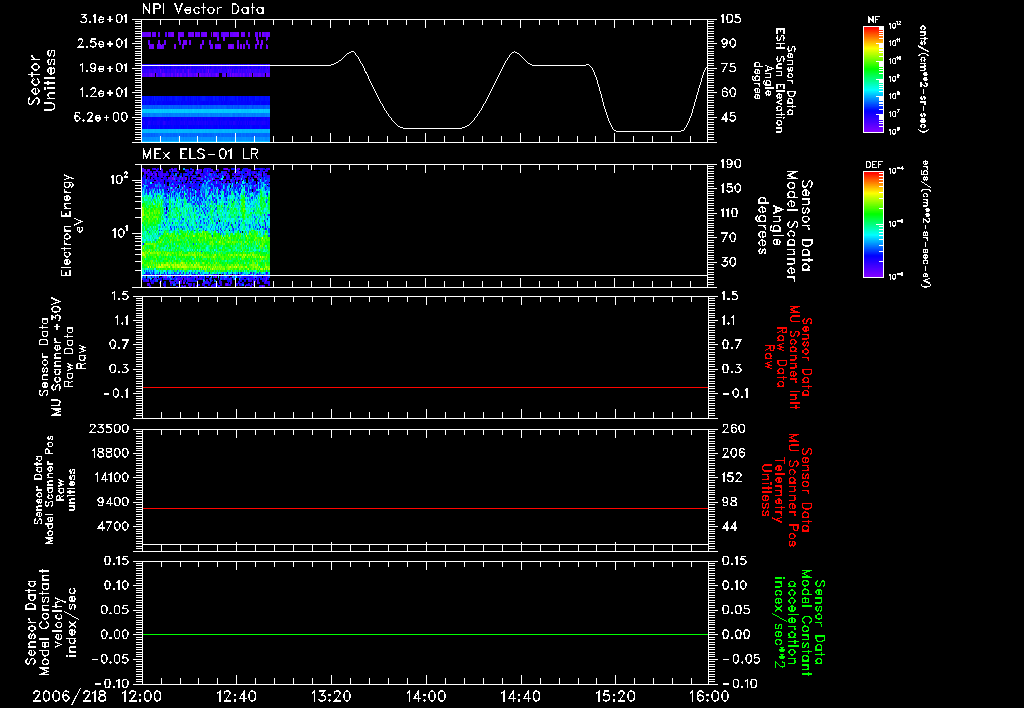Click the '14:00' time axis label

pos(426,697)
